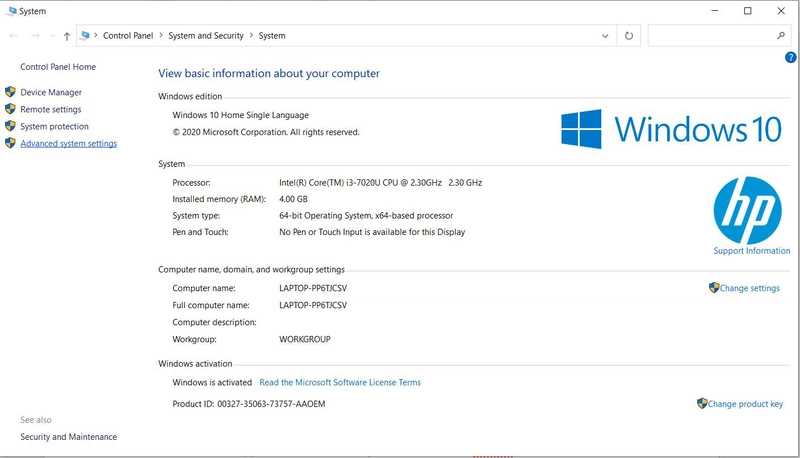This screenshot has width=800, height=458.
Task: Maximize the System window
Action: point(747,11)
